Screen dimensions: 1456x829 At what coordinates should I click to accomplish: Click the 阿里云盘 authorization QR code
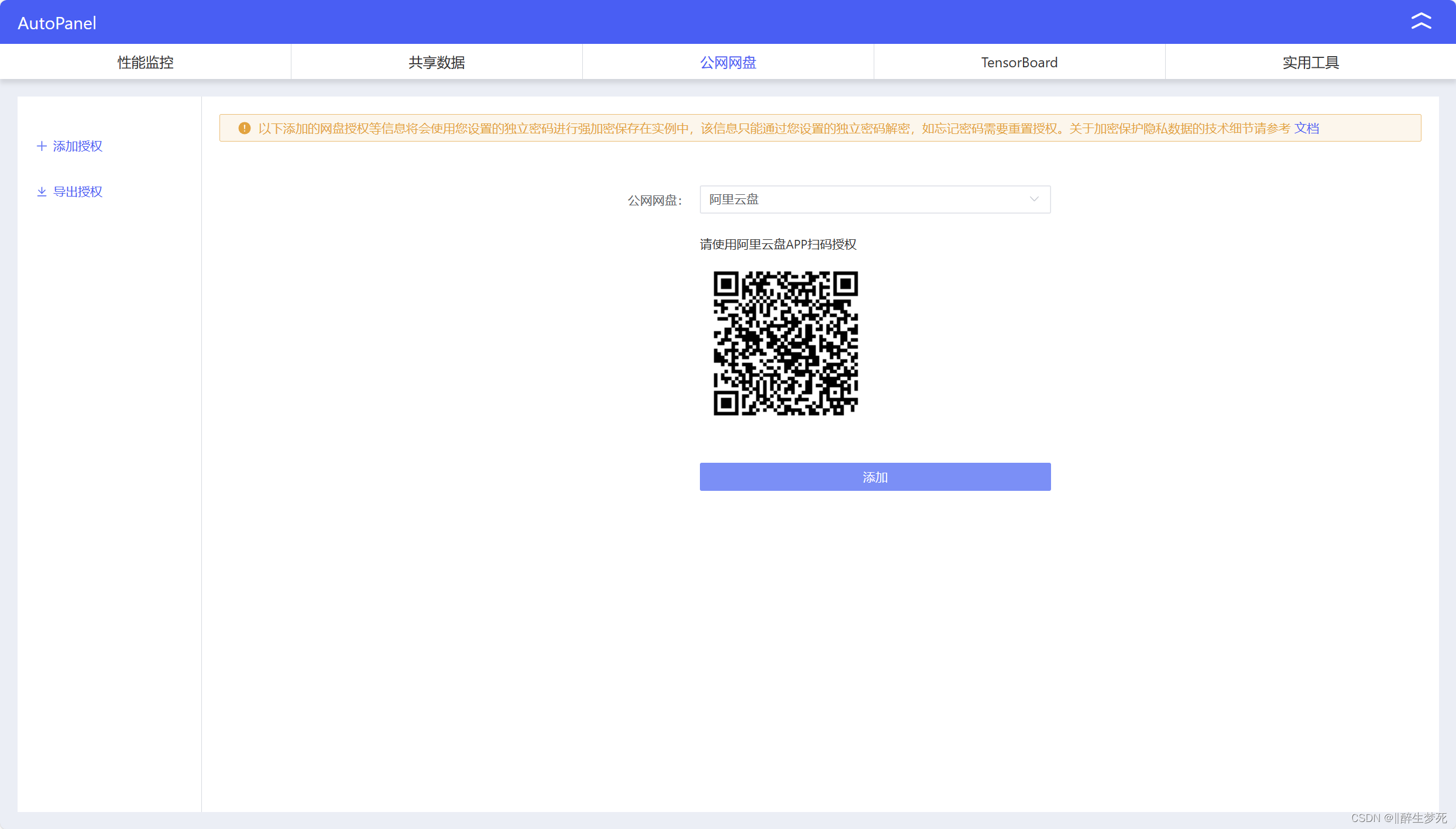[x=785, y=343]
